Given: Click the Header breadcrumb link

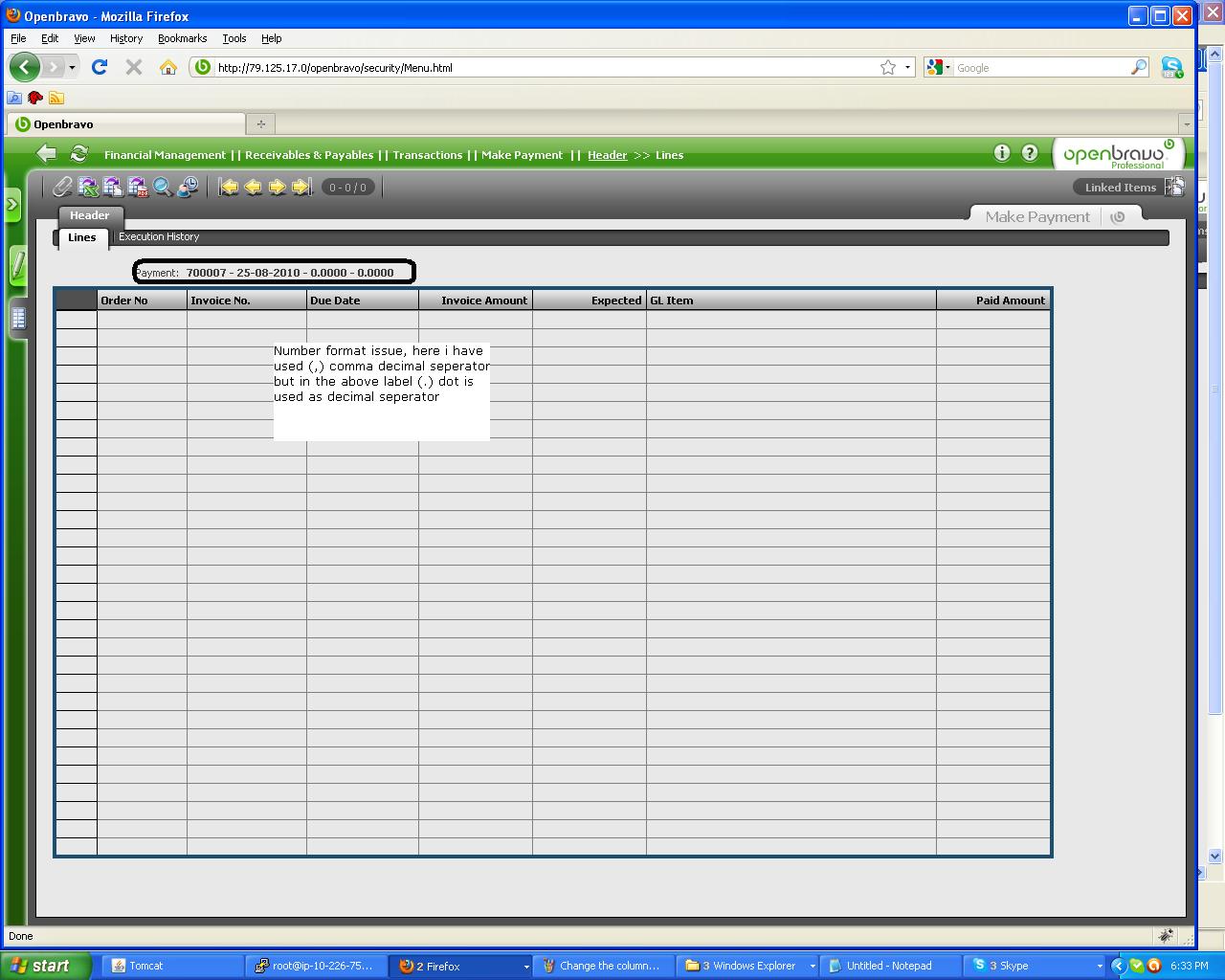Looking at the screenshot, I should [607, 155].
